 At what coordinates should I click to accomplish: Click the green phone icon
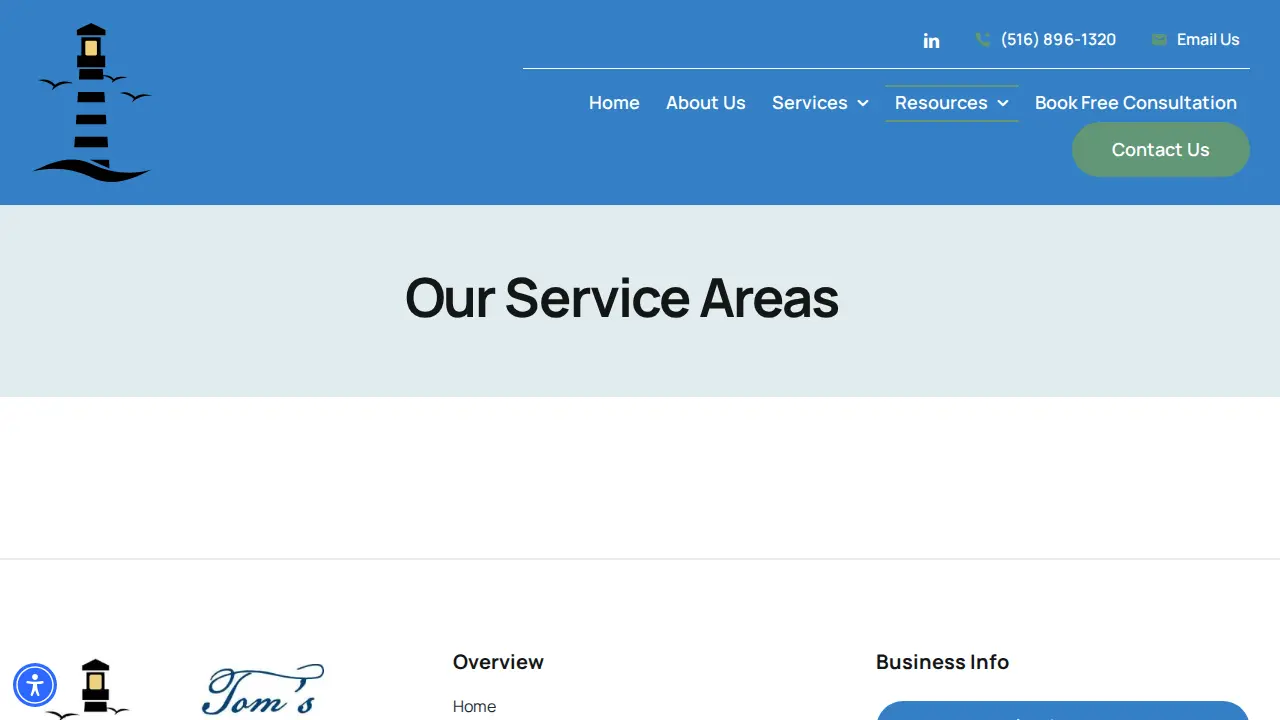click(983, 40)
